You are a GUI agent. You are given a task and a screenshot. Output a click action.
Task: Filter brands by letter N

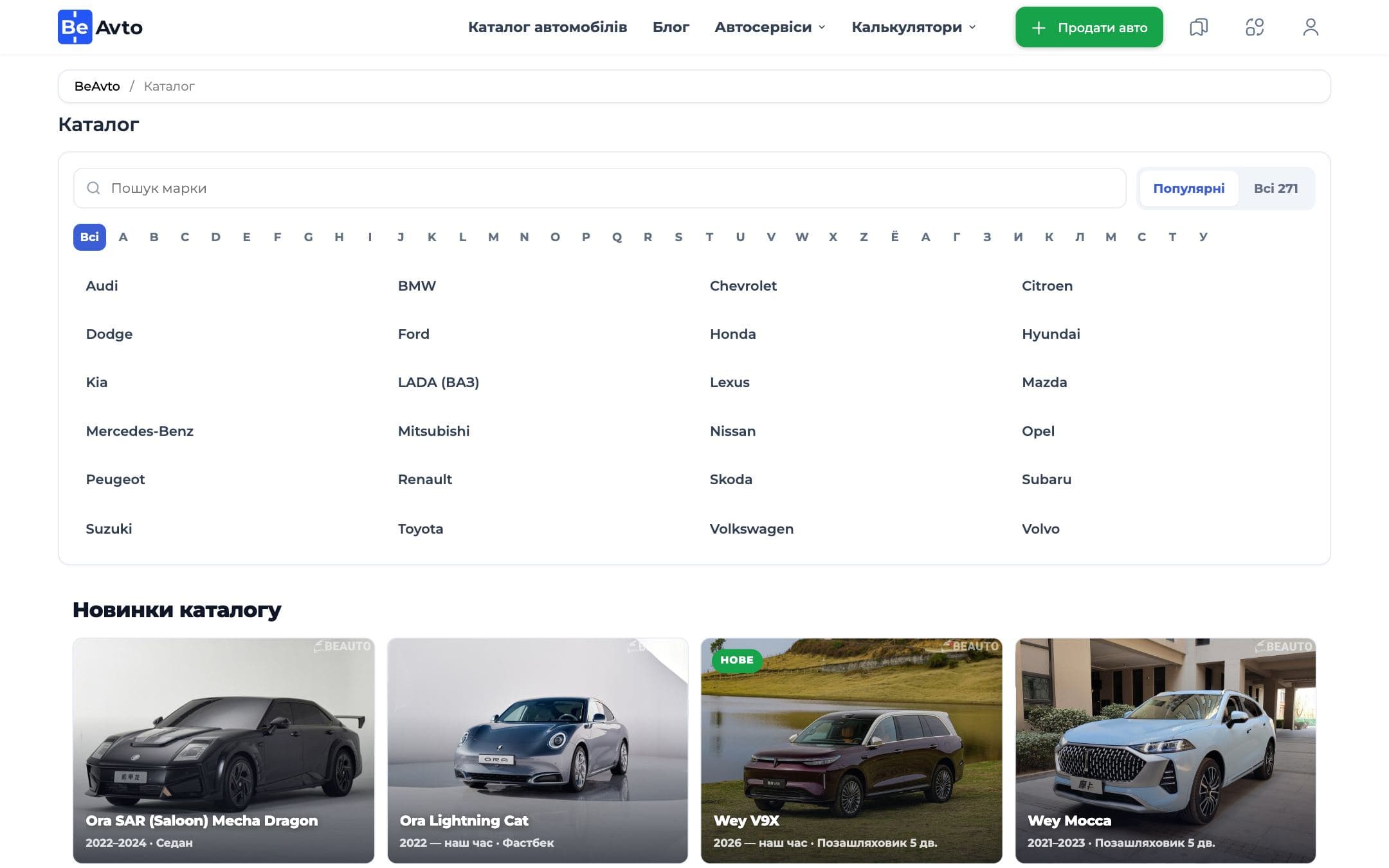[x=524, y=237]
